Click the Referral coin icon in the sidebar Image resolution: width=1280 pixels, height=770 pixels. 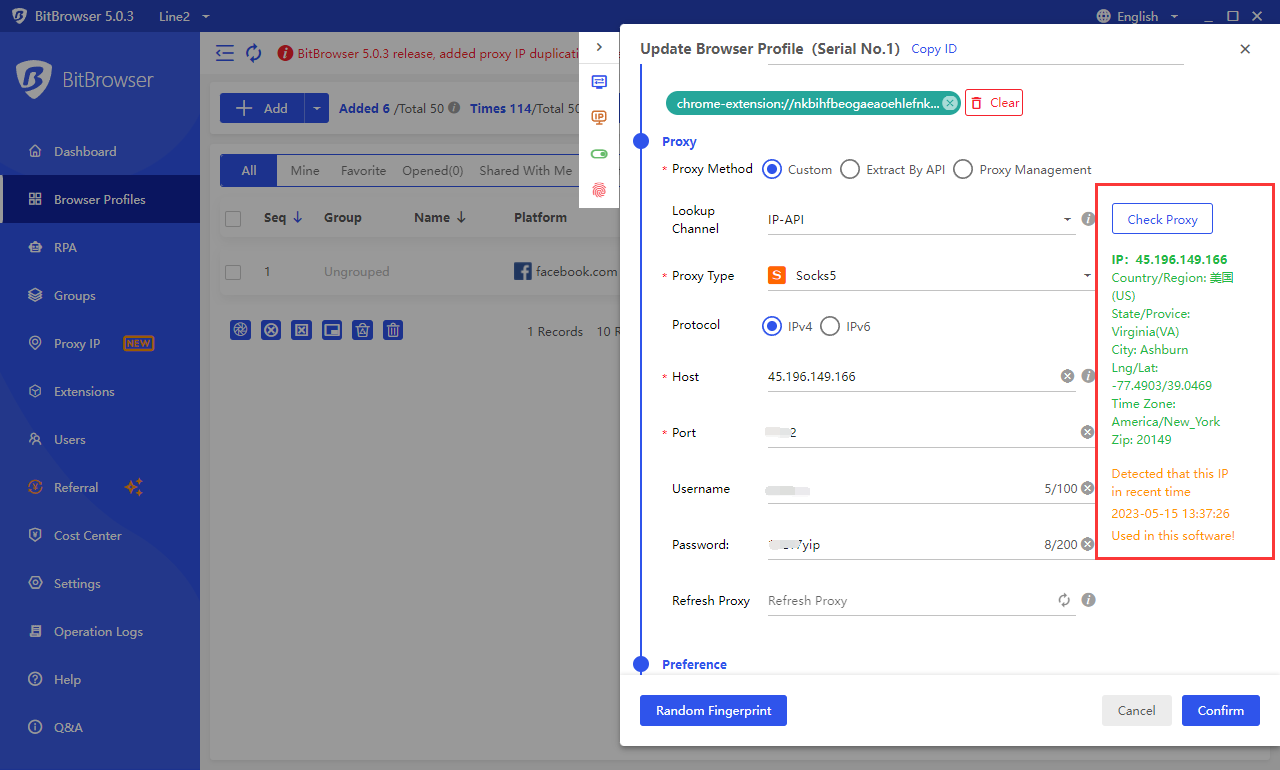tap(35, 487)
